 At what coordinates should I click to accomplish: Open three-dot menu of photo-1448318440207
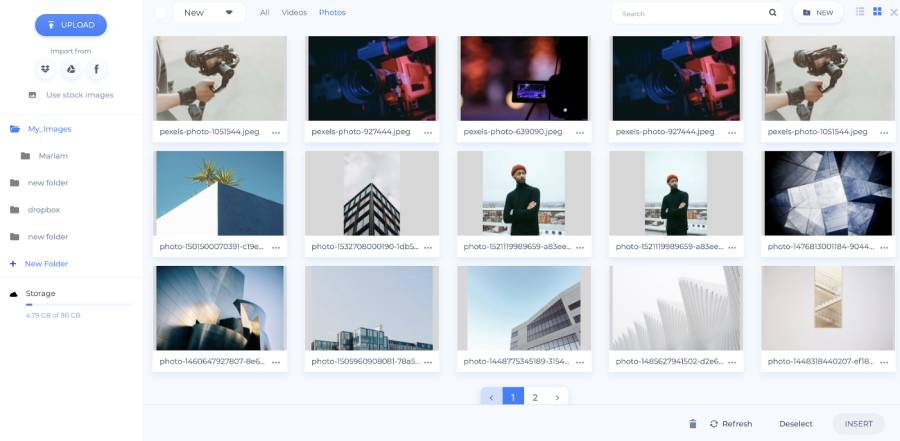[885, 362]
